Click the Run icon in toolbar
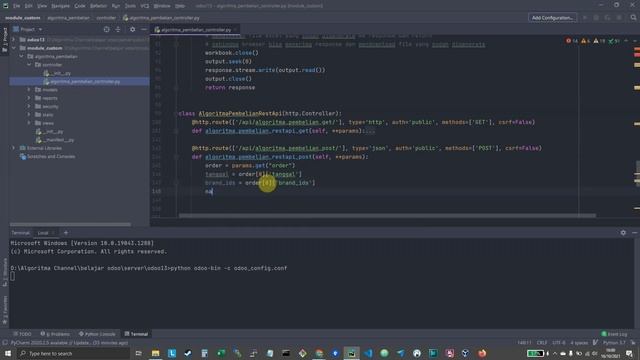Image resolution: width=640 pixels, height=360 pixels. 585,18
